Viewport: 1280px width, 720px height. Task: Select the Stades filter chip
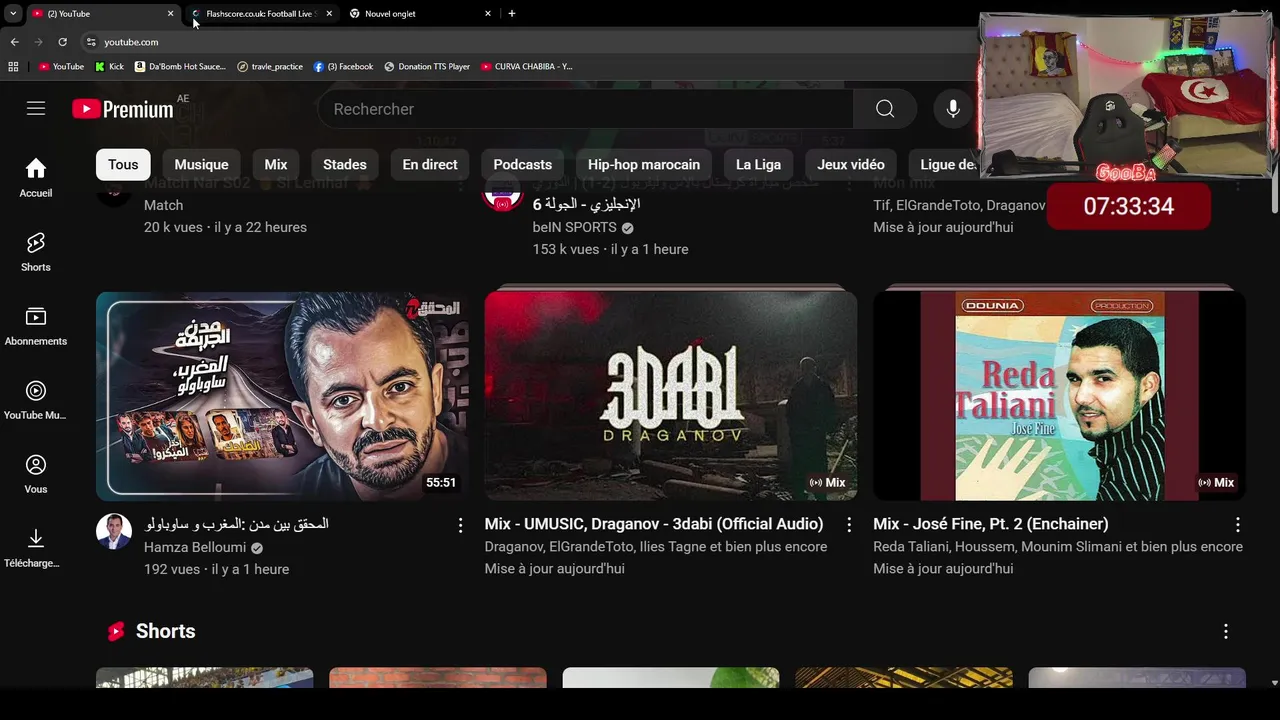pos(345,165)
